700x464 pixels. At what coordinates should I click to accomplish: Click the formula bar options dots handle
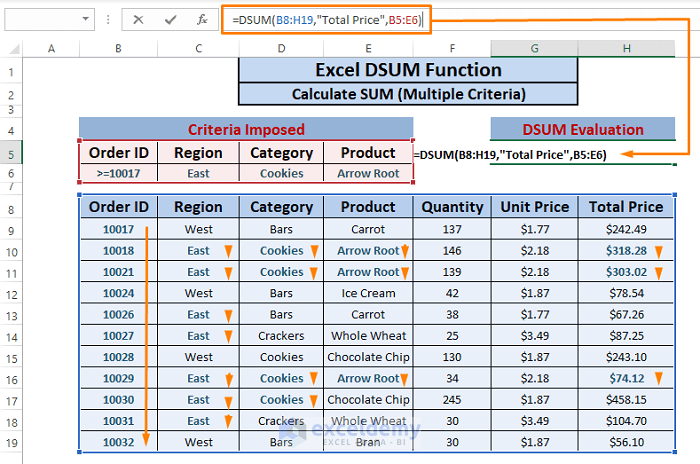[108, 20]
